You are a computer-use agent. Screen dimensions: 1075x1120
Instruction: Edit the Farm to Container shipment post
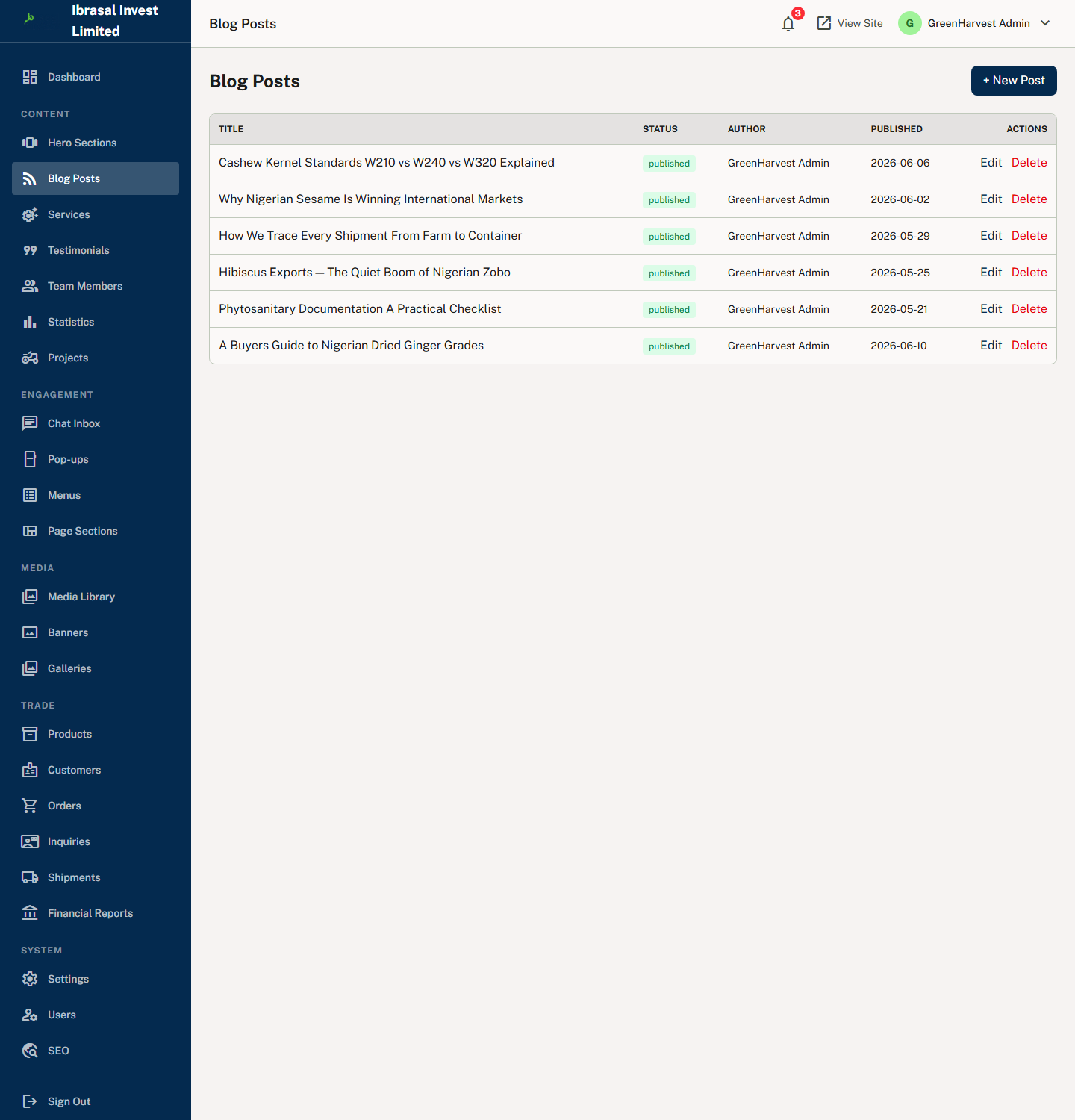click(991, 236)
